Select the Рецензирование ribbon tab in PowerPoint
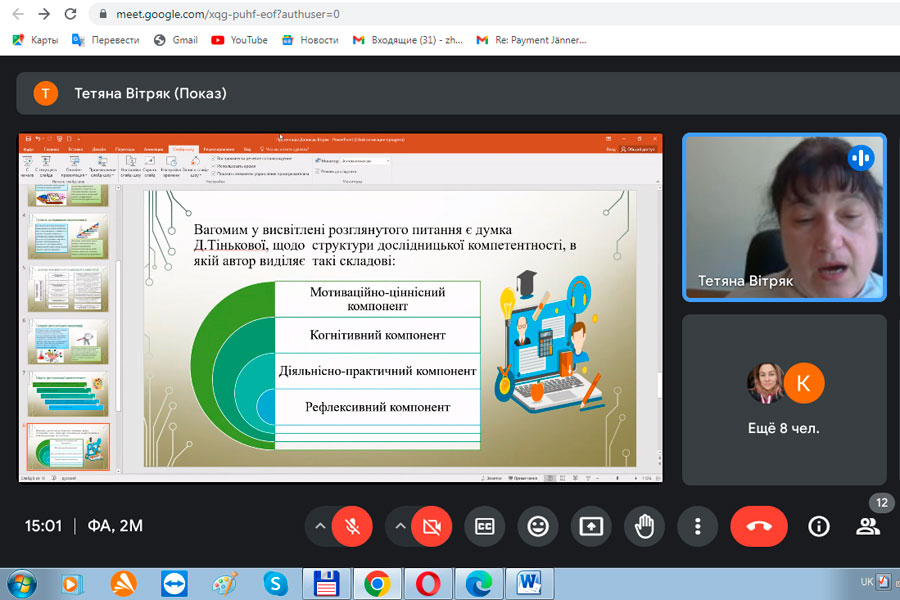This screenshot has height=600, width=900. [219, 149]
